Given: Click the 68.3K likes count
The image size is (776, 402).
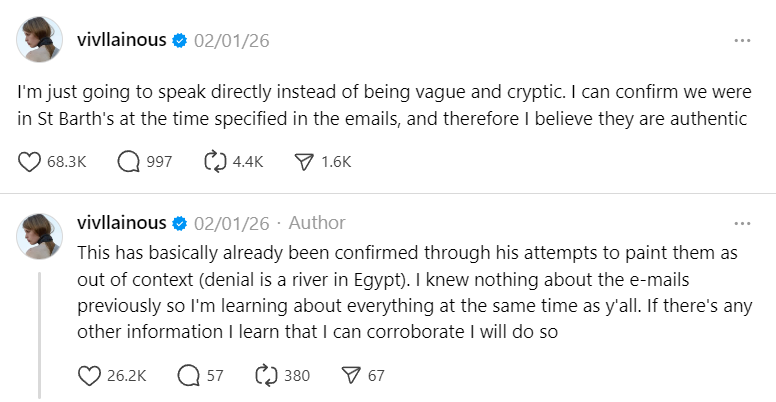Looking at the screenshot, I should coord(67,161).
